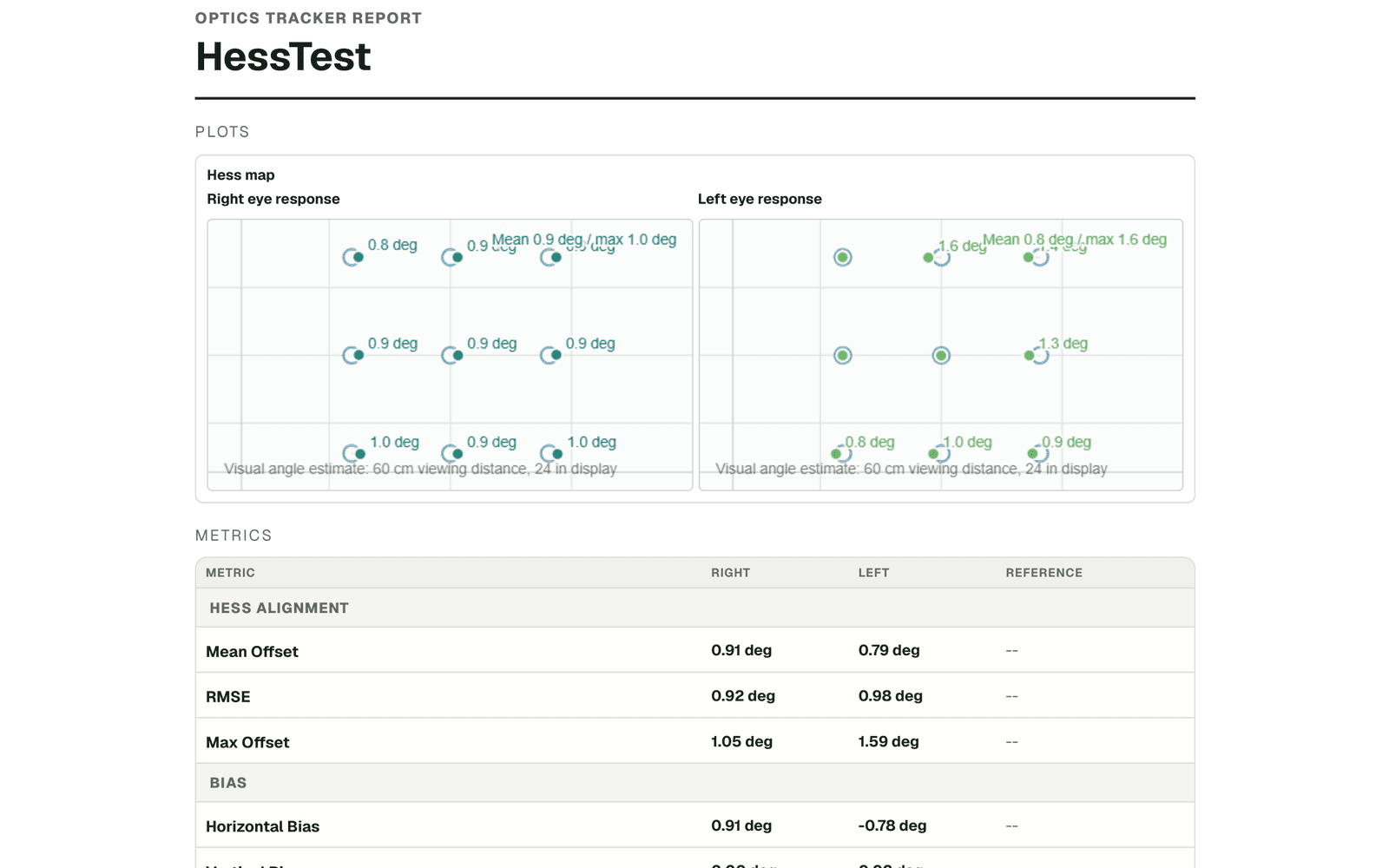
Task: Select the Left eye response label
Action: [x=760, y=199]
